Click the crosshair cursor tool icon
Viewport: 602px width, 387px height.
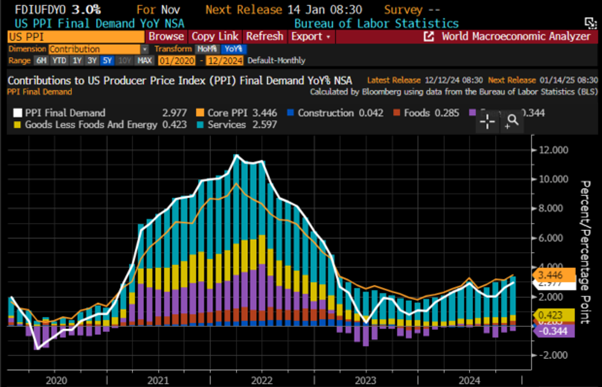[487, 122]
